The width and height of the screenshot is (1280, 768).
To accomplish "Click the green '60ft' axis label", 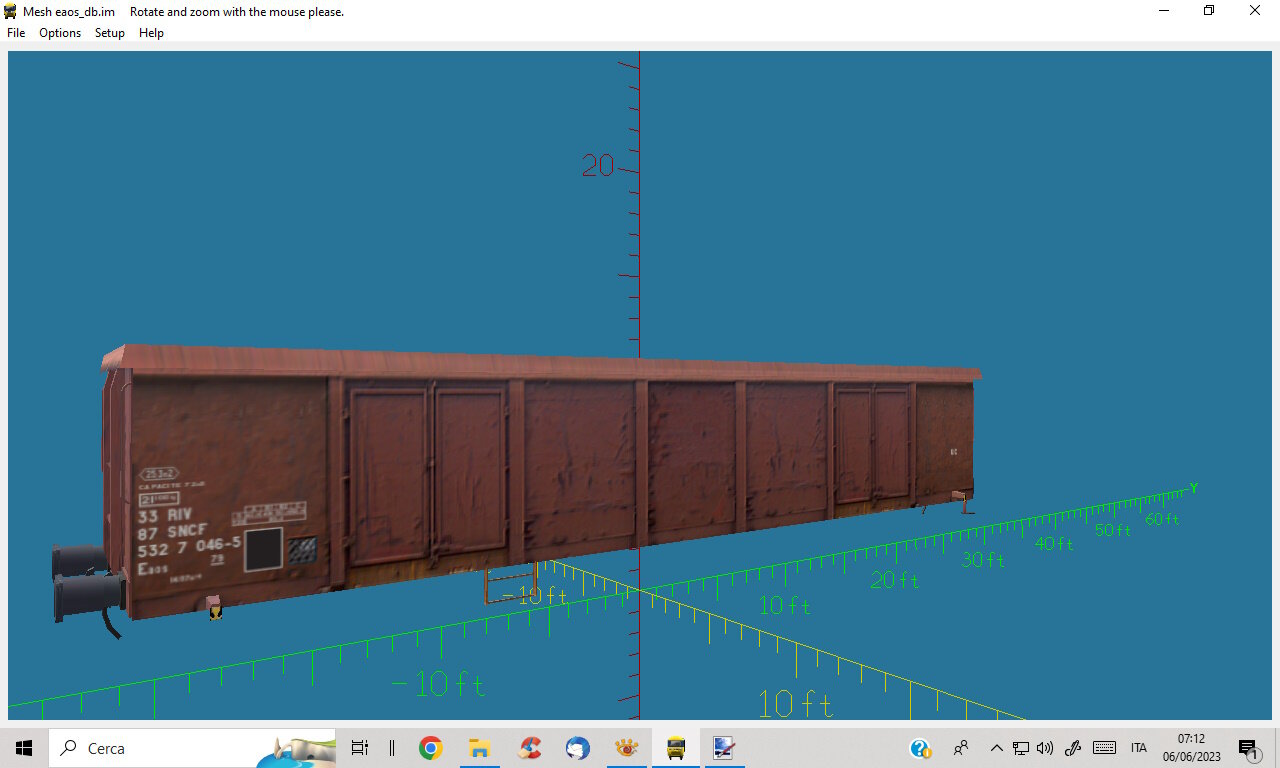I will point(1162,519).
